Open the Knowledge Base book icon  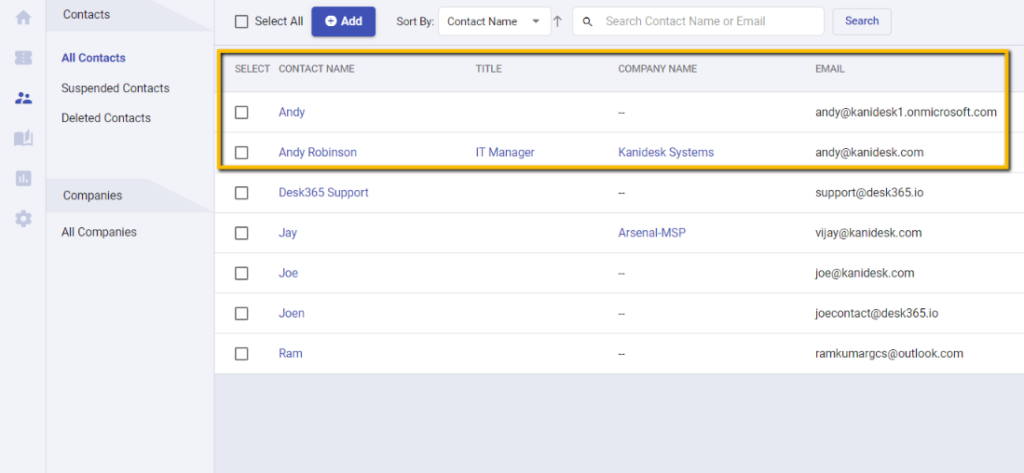[24, 139]
